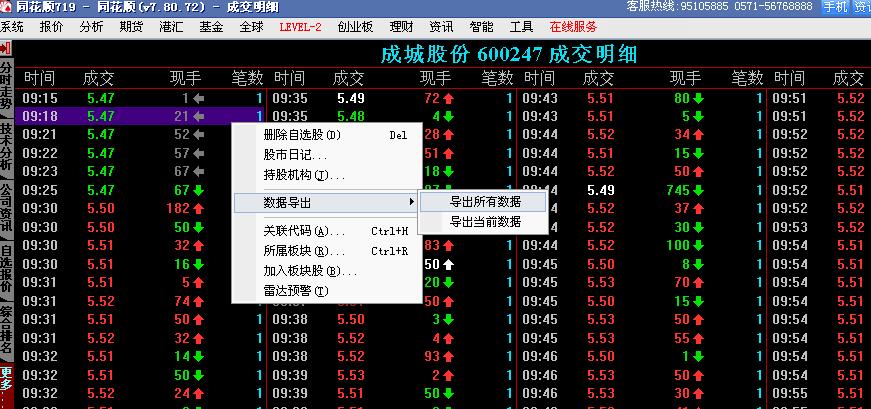871x409 pixels.
Task: Click red up arrow beside 现手 93
Action: click(448, 356)
